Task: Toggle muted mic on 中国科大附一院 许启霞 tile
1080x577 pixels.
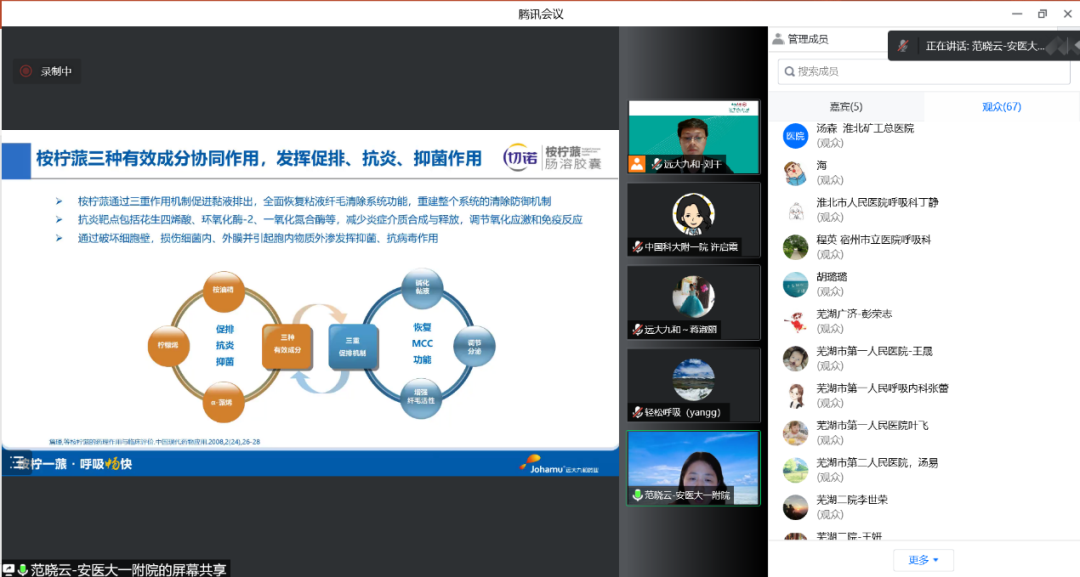Action: pos(636,247)
